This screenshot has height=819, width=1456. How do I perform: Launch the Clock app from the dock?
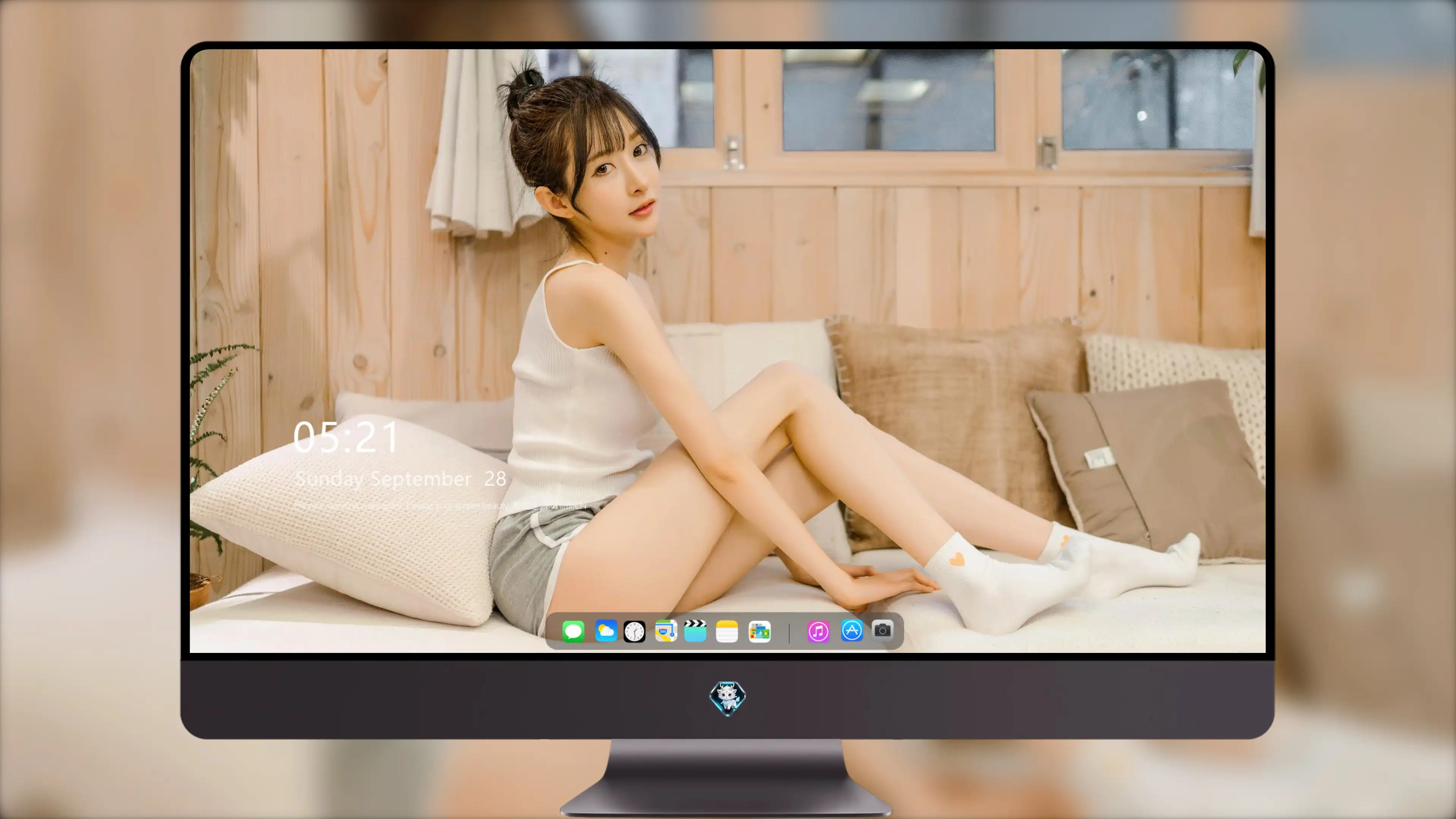(x=634, y=631)
